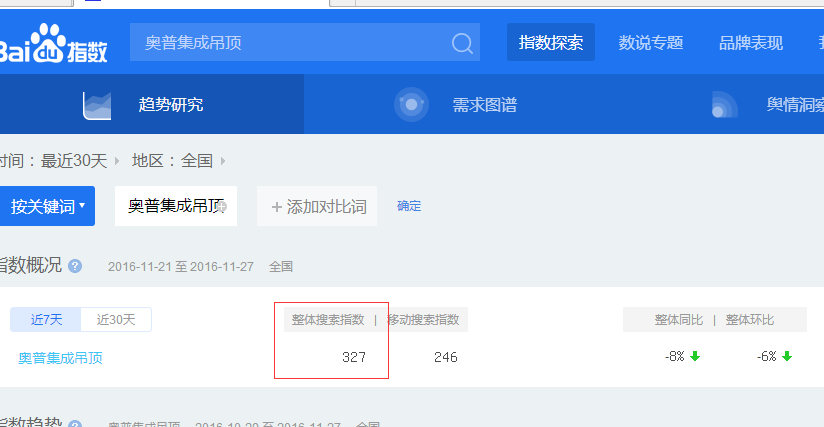Click the 整体环比 column header
Screen dimensions: 824x427
point(750,320)
